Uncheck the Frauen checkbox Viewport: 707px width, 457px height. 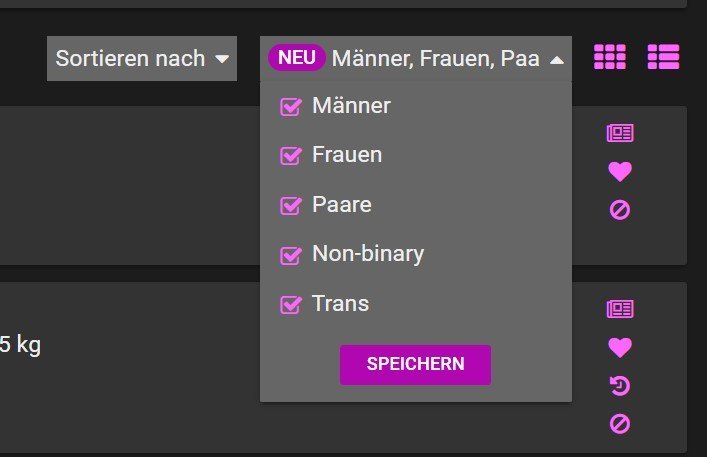291,156
